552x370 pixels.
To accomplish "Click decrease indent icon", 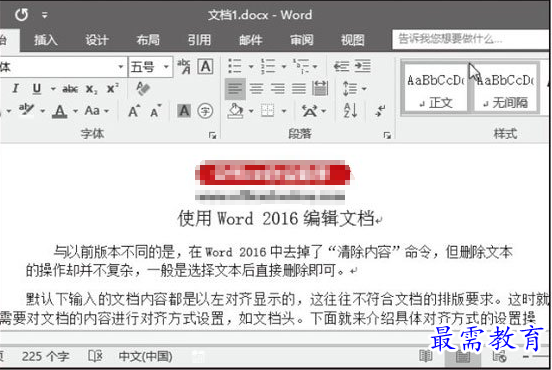I will [x=341, y=66].
